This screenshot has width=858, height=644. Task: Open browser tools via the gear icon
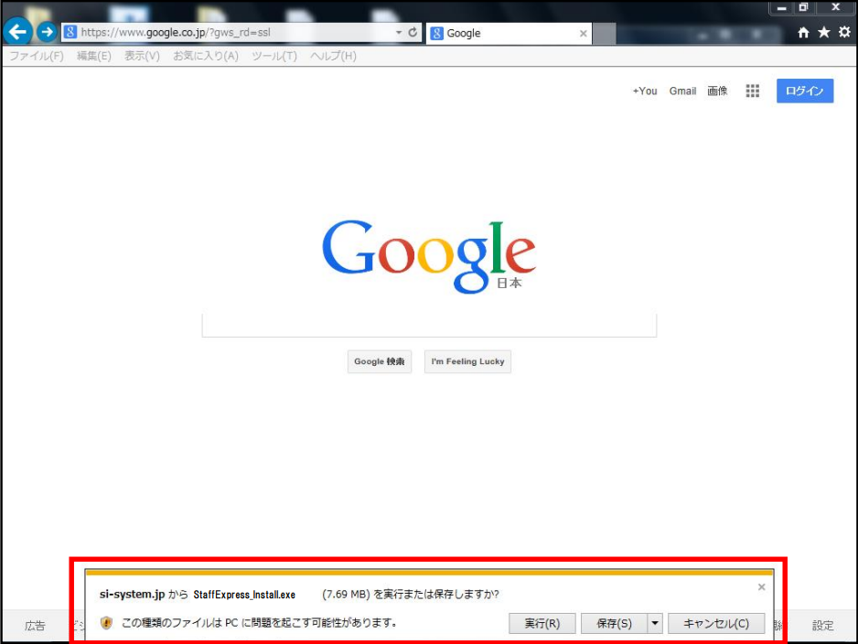coord(844,32)
